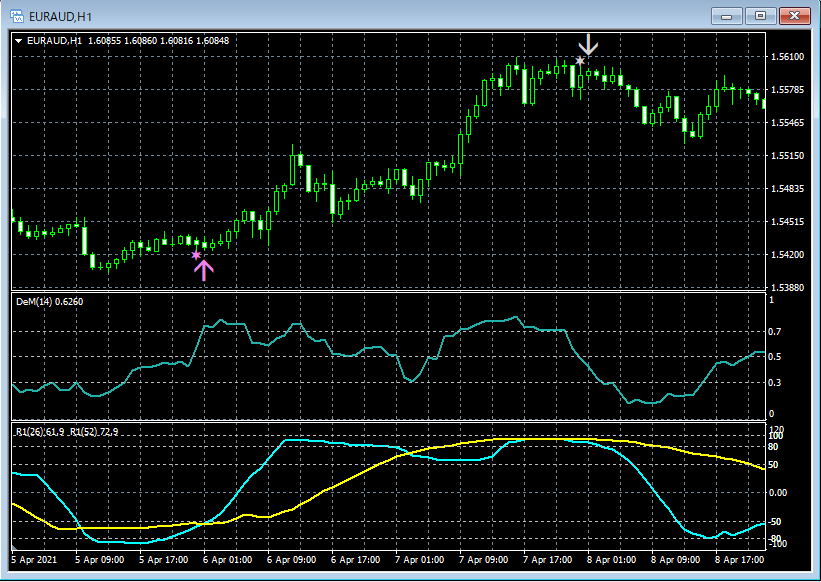Click the 7 Apr 09:00 time label
The height and width of the screenshot is (582, 821).
click(x=484, y=561)
